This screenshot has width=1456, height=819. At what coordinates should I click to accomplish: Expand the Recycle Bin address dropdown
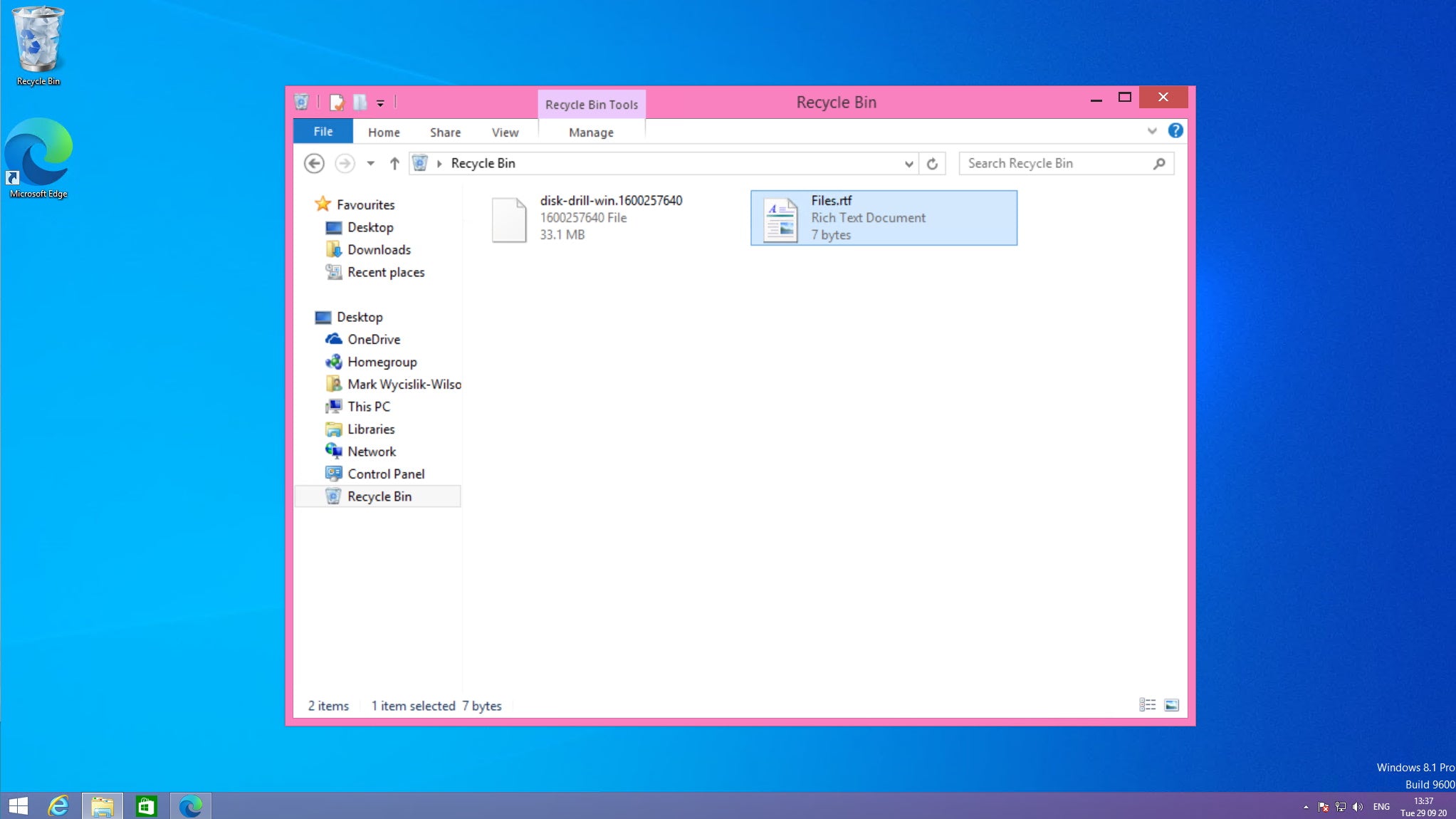907,163
